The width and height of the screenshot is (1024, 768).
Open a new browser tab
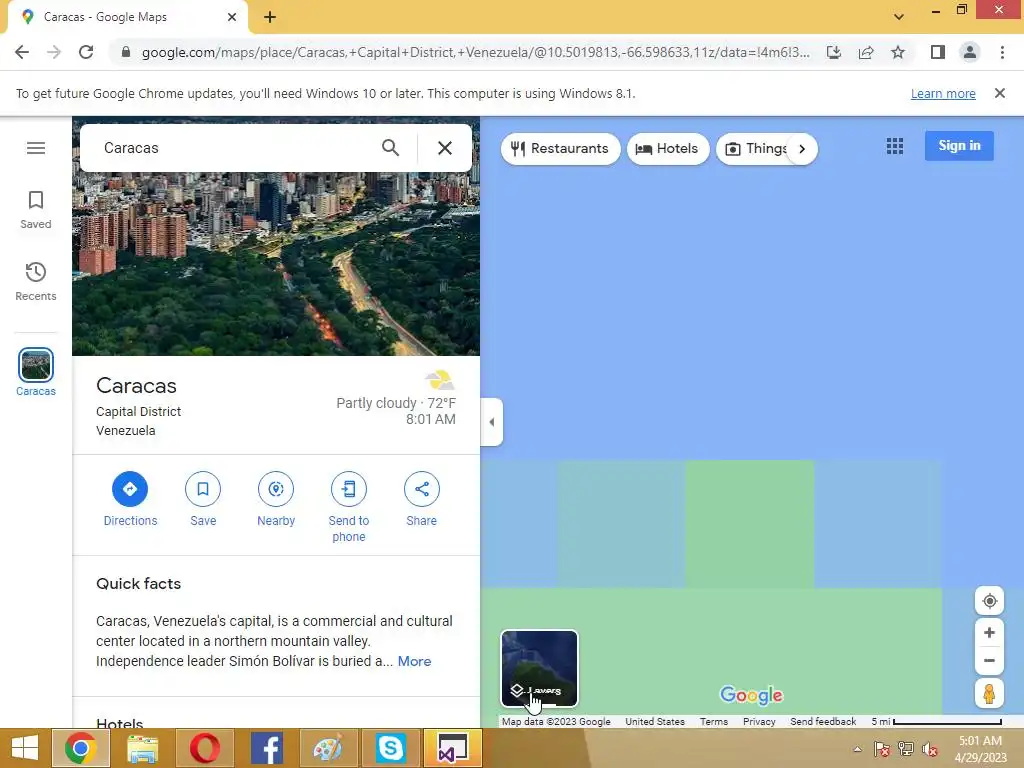[x=270, y=17]
